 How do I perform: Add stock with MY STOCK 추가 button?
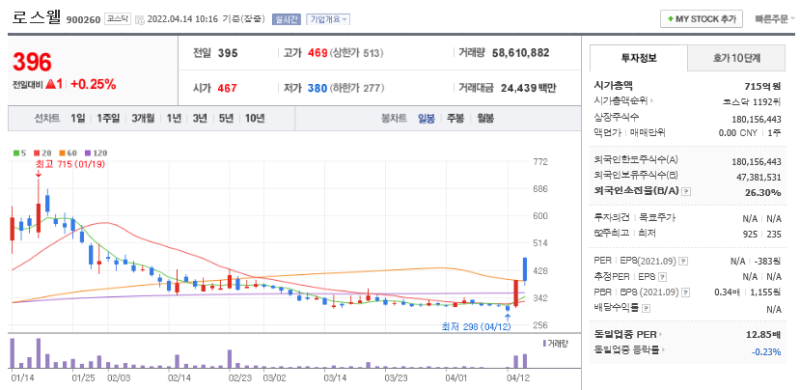tap(702, 19)
